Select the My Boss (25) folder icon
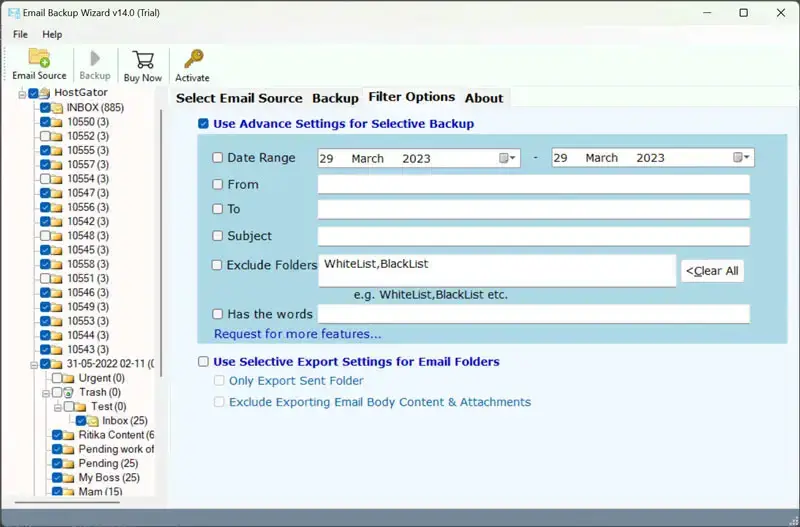Image resolution: width=800 pixels, height=527 pixels. tap(70, 478)
